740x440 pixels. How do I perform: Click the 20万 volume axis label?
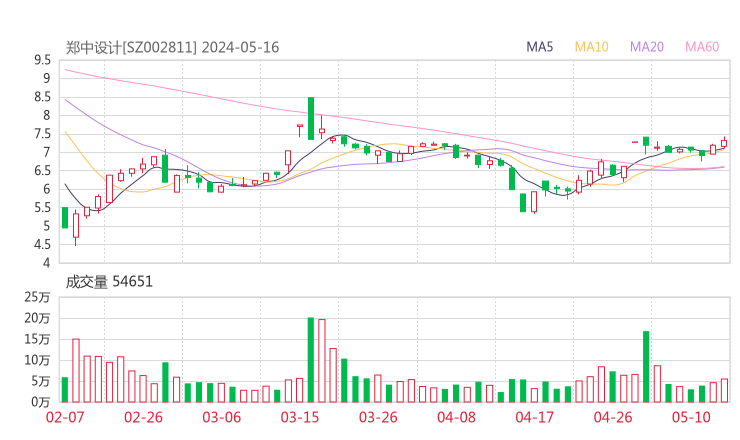[37, 318]
